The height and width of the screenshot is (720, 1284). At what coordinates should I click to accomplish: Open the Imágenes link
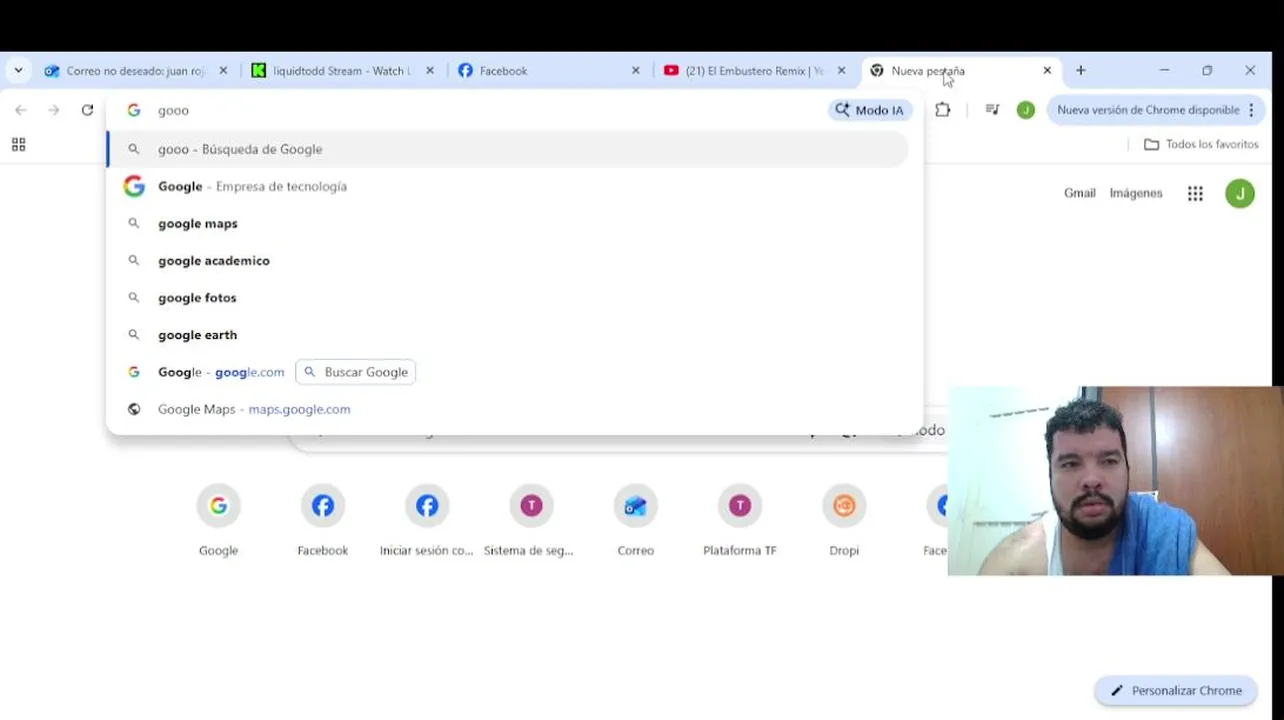(x=1136, y=193)
